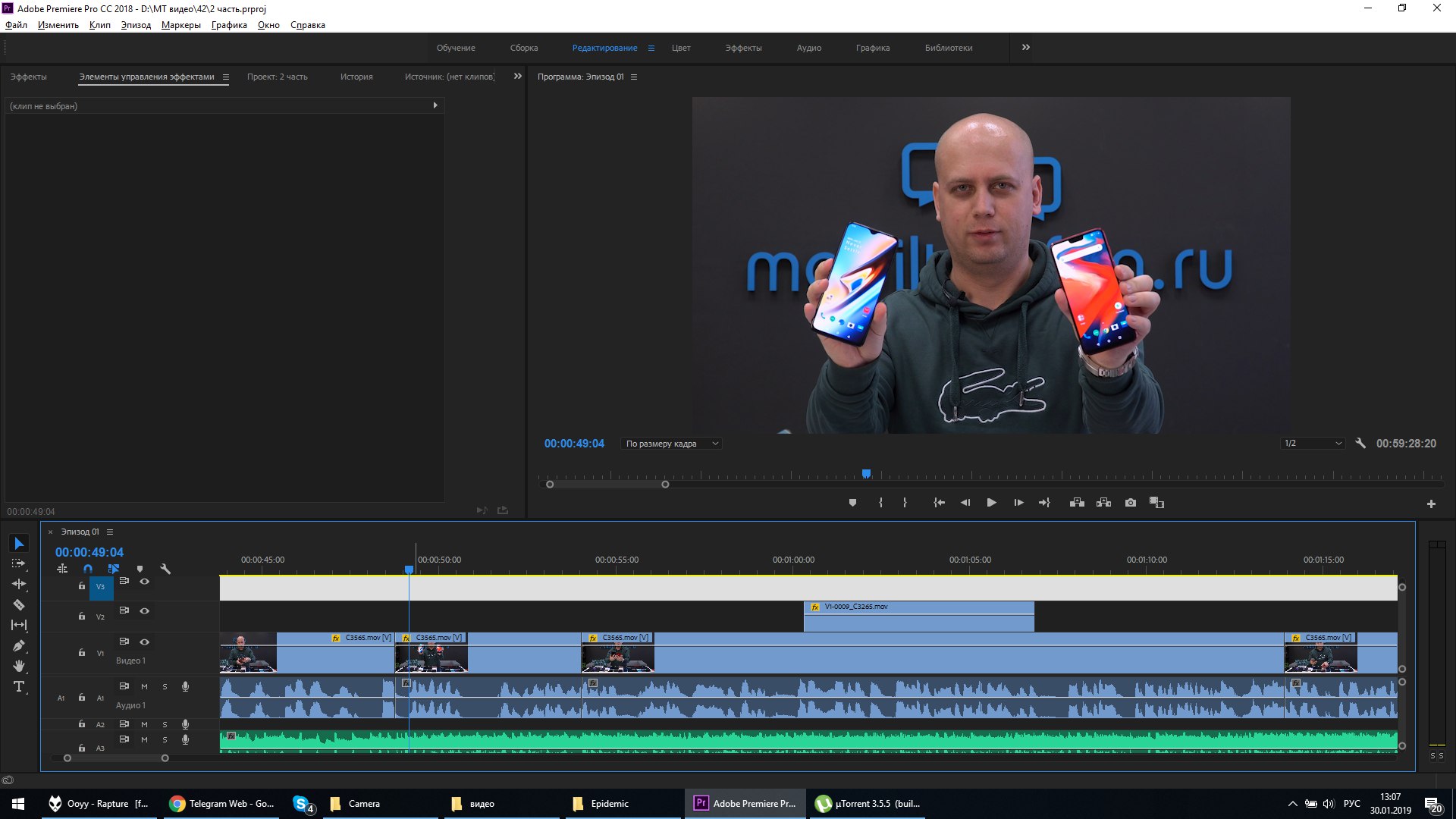
Task: Select the Hand tool
Action: pyautogui.click(x=19, y=666)
